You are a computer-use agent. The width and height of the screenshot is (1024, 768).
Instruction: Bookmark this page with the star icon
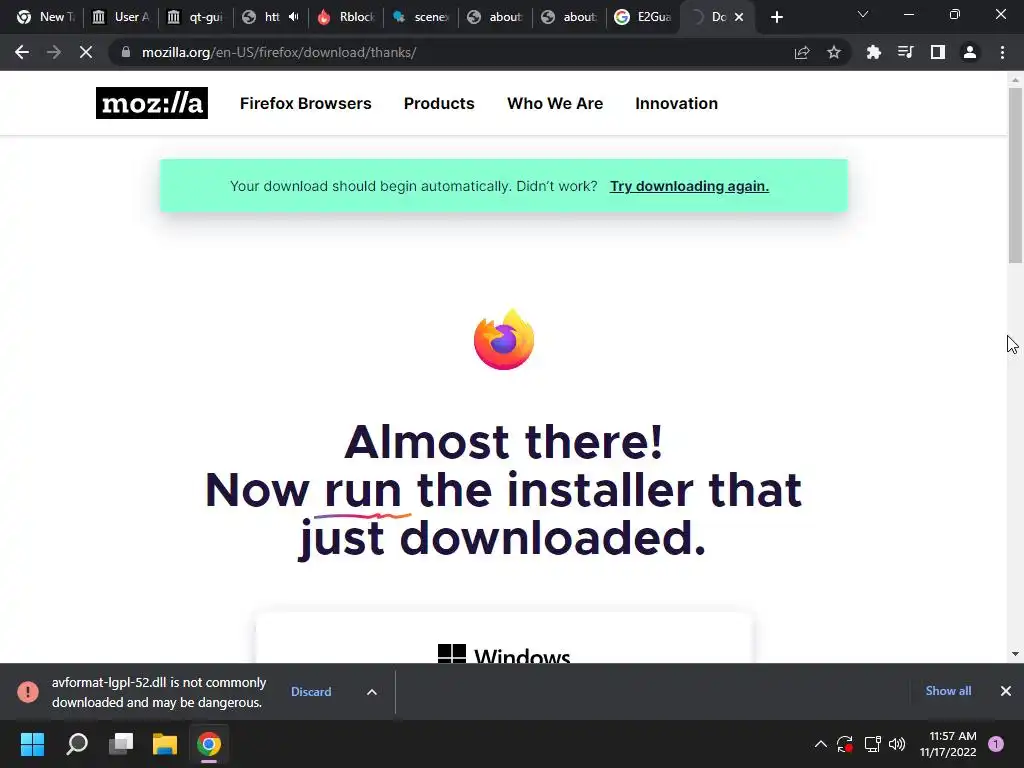(x=834, y=52)
